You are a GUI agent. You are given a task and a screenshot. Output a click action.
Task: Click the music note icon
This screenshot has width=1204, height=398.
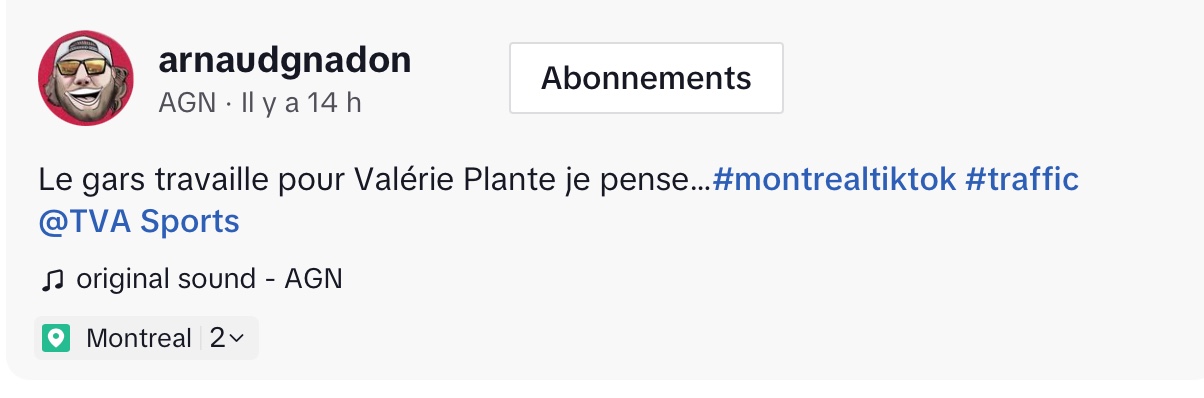[x=52, y=279]
